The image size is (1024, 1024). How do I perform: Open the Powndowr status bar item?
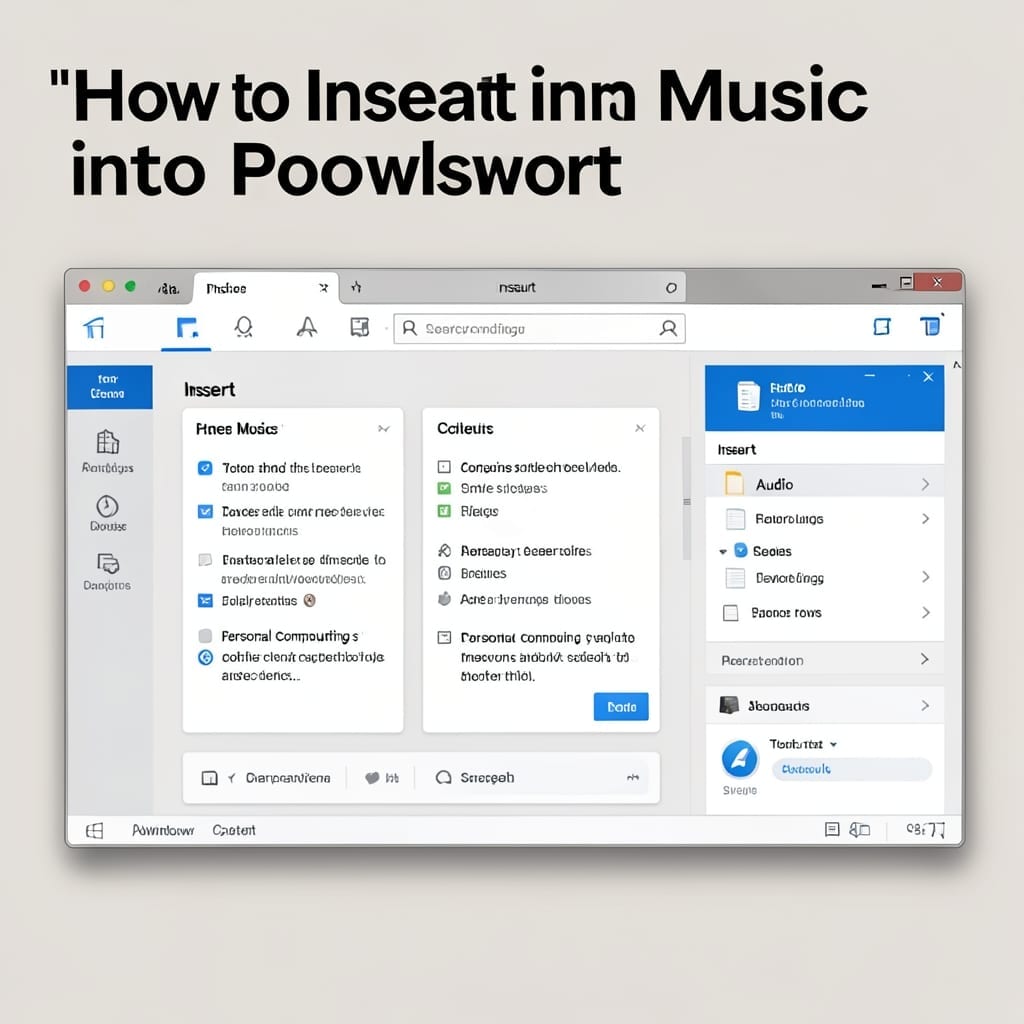(163, 830)
